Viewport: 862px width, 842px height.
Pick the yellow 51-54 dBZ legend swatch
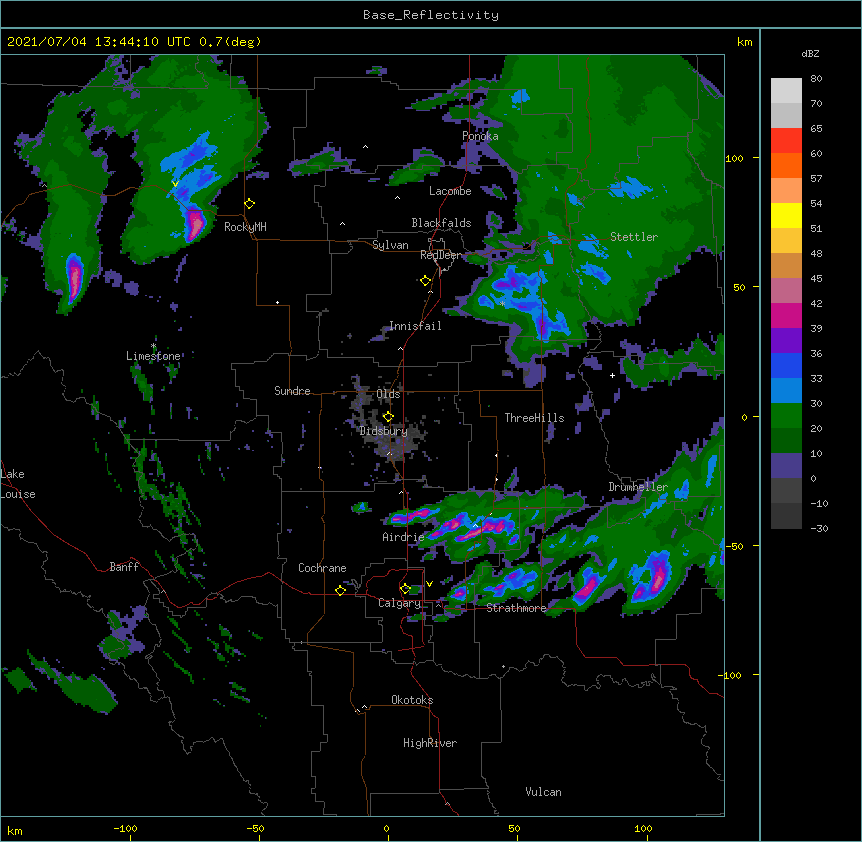pyautogui.click(x=786, y=215)
